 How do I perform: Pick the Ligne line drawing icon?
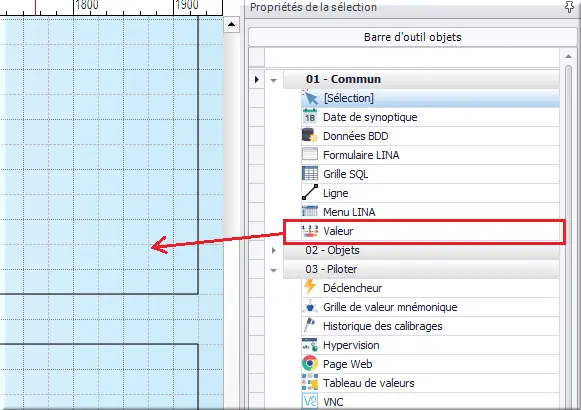click(310, 193)
